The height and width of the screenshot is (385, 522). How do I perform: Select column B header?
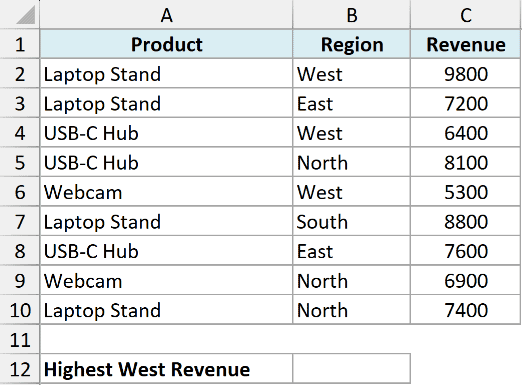351,15
